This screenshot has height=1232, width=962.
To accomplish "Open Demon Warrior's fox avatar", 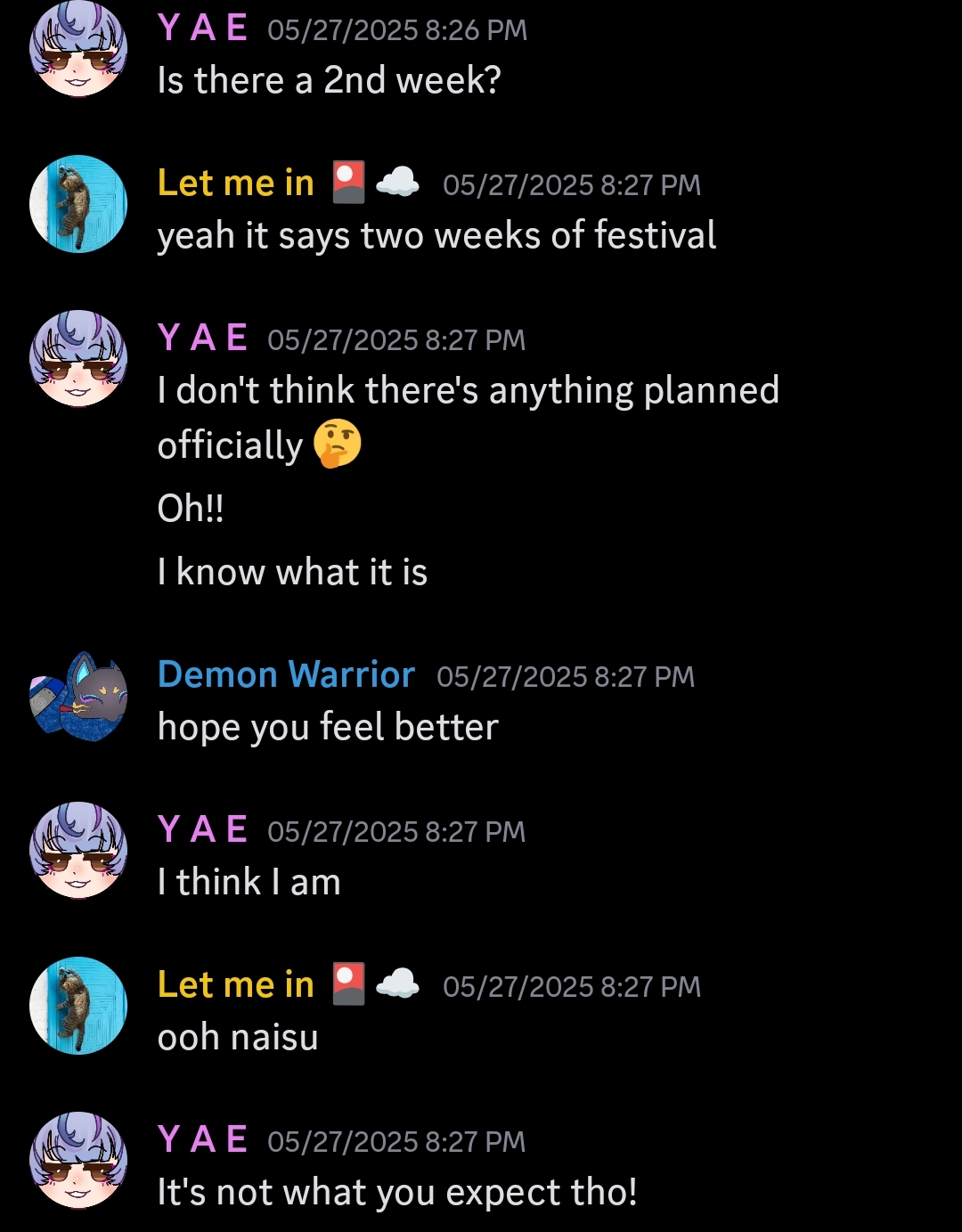I will [x=78, y=696].
